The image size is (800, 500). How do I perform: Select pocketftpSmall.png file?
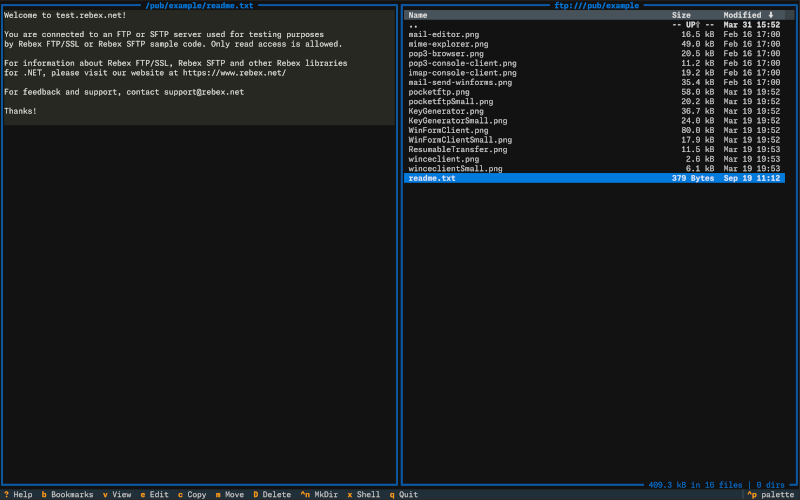click(x=594, y=102)
